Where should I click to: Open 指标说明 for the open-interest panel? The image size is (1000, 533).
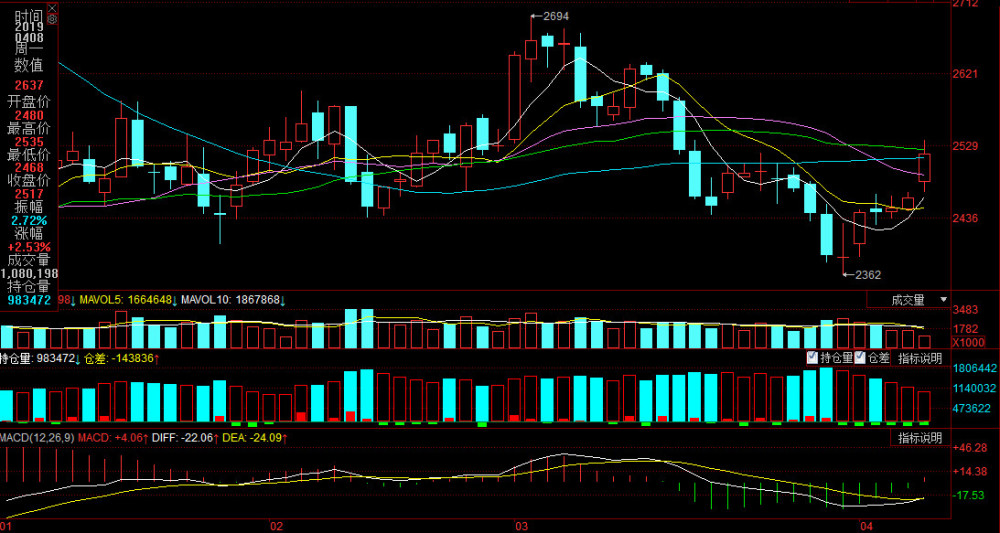tap(920, 358)
